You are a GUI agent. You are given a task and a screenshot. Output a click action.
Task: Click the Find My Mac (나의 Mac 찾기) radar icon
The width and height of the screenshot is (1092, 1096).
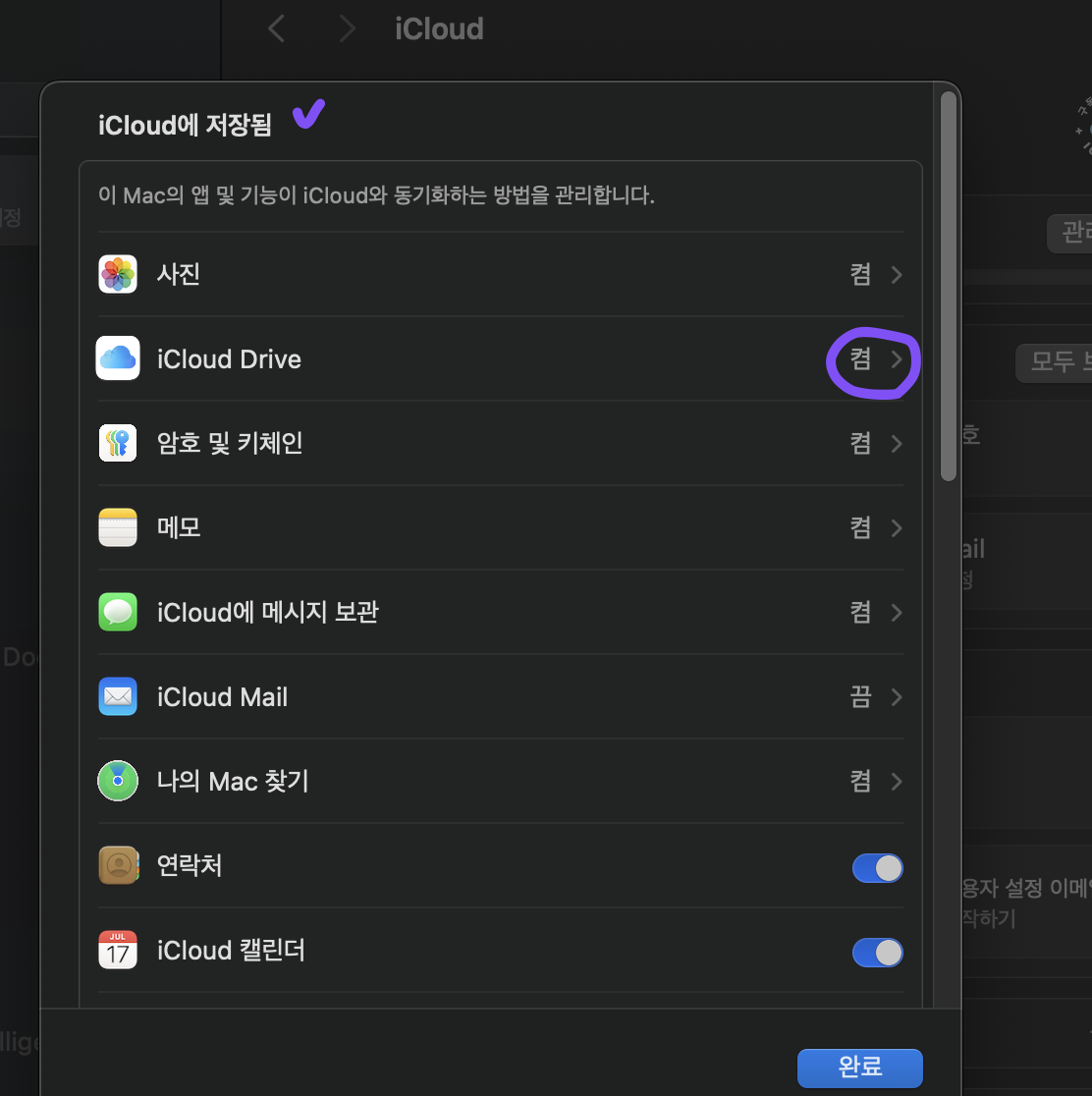(x=118, y=781)
